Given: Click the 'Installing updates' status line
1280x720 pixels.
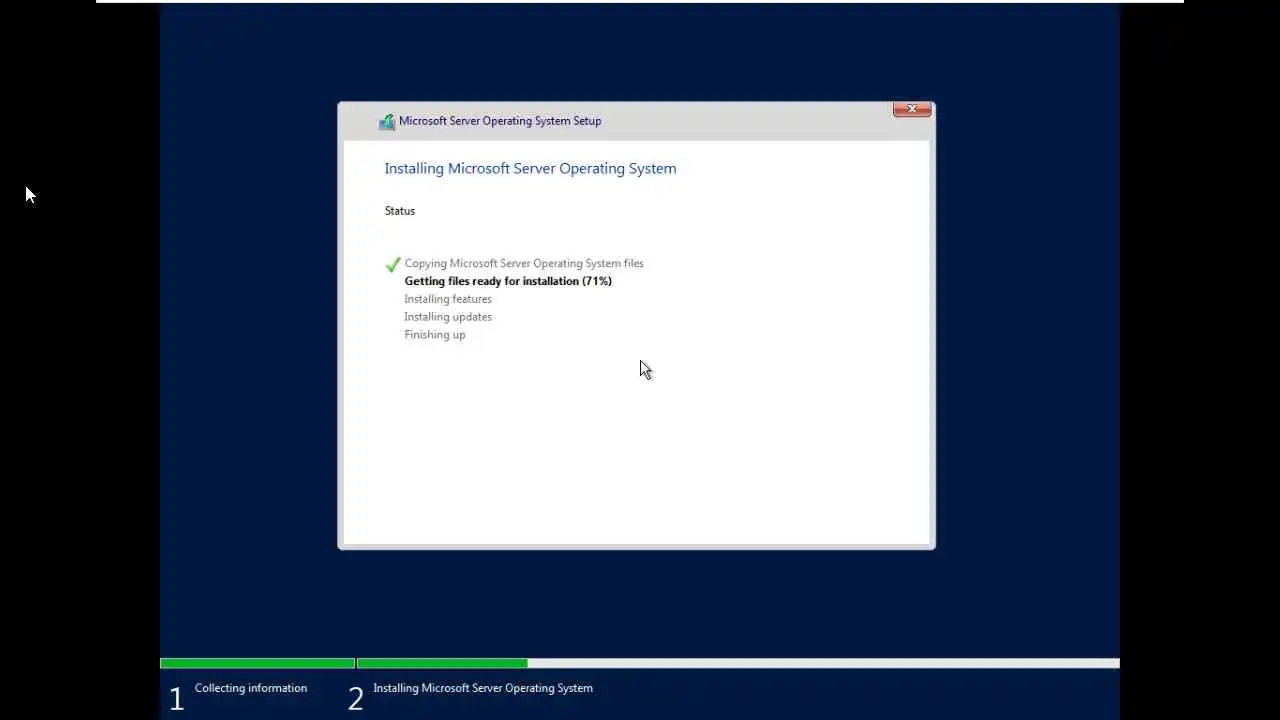Looking at the screenshot, I should pos(448,317).
